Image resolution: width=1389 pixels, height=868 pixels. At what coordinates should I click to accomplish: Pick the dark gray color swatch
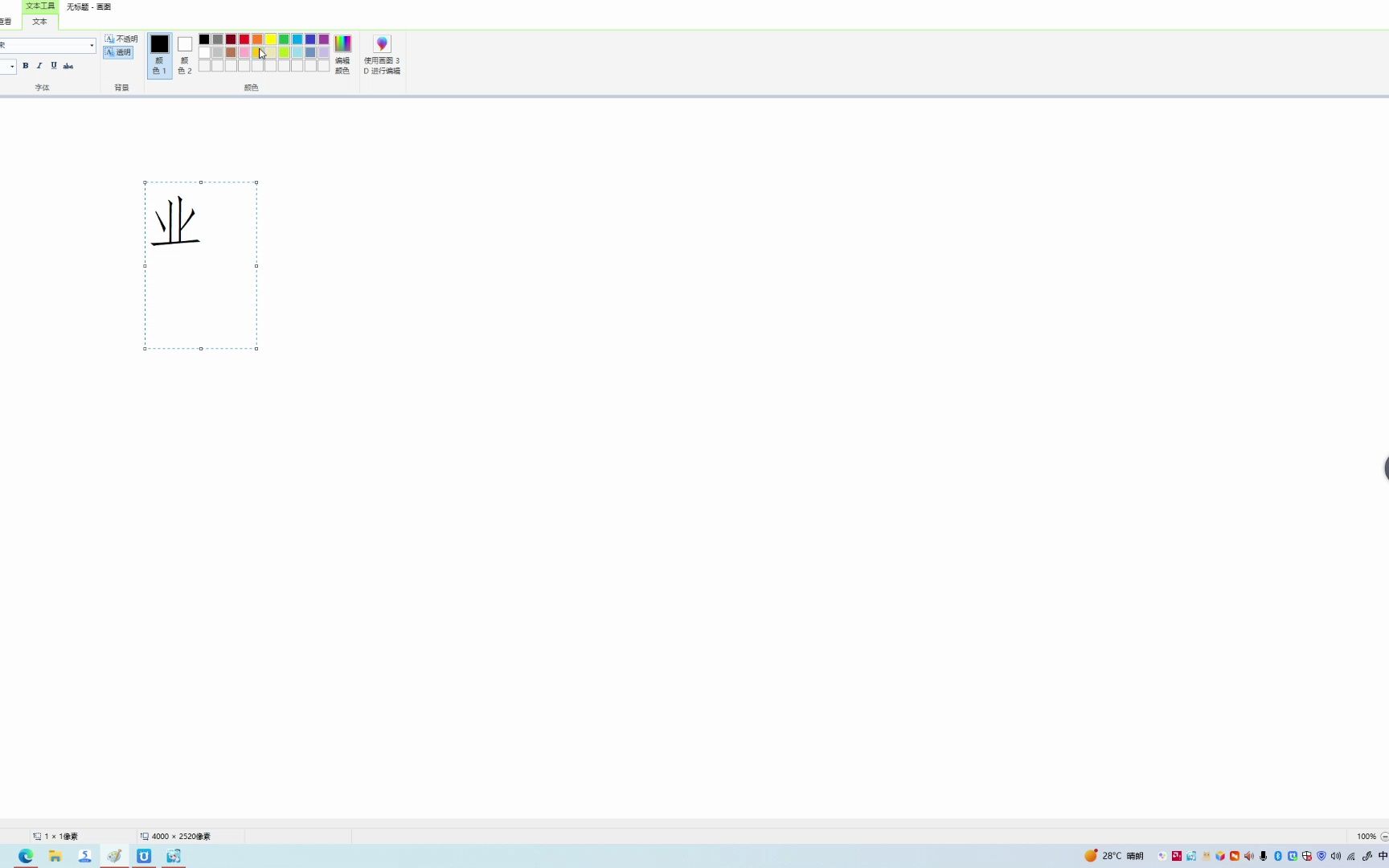(218, 39)
